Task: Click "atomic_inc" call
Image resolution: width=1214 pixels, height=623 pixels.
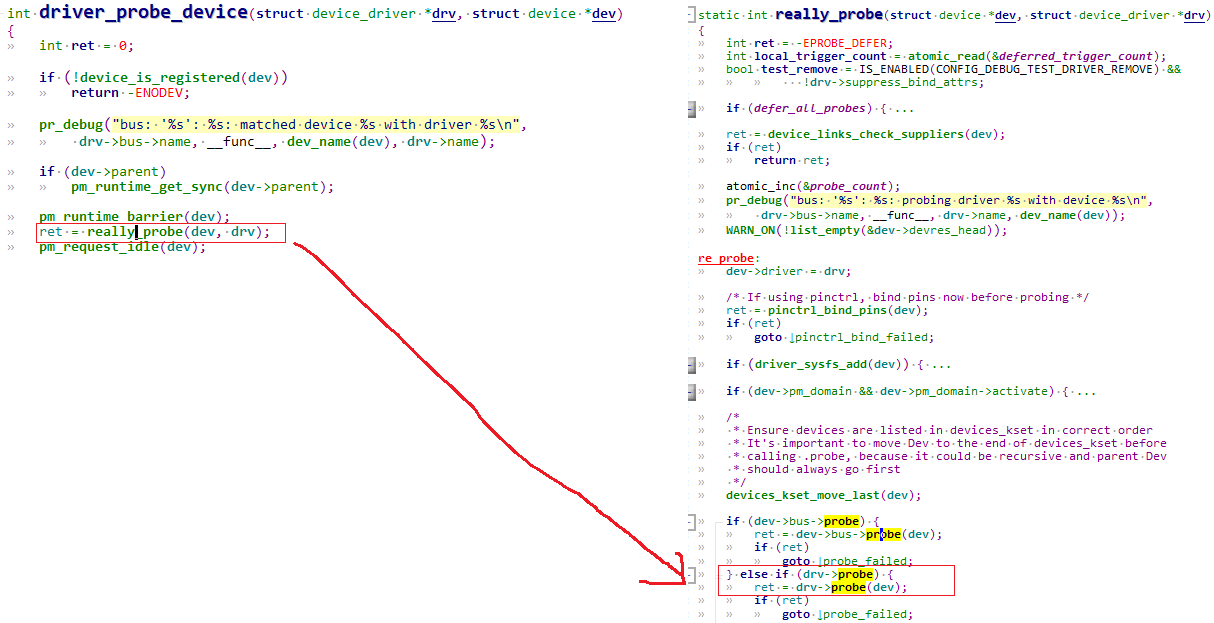Action: (760, 186)
